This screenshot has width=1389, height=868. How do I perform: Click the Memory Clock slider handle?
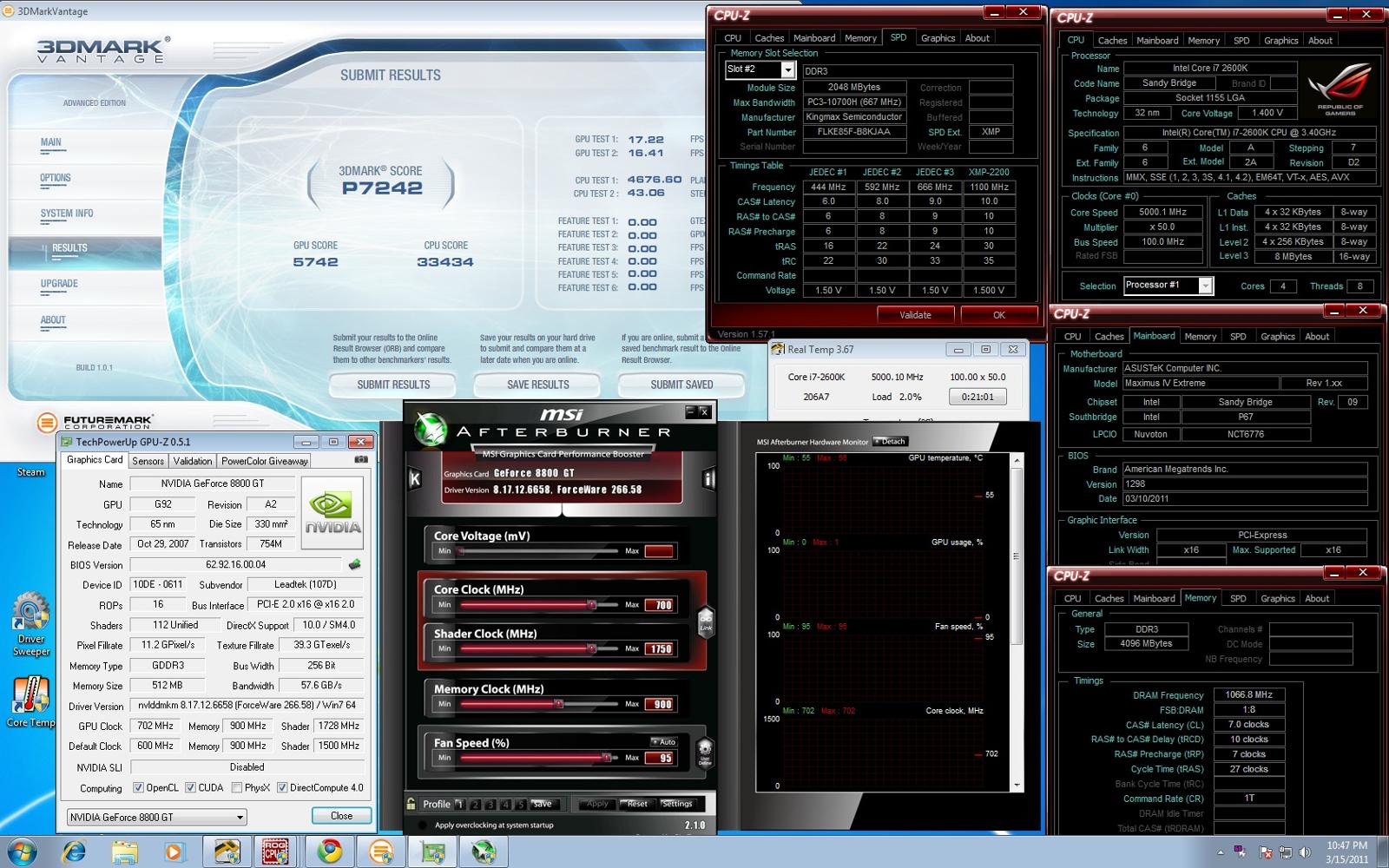pos(558,704)
